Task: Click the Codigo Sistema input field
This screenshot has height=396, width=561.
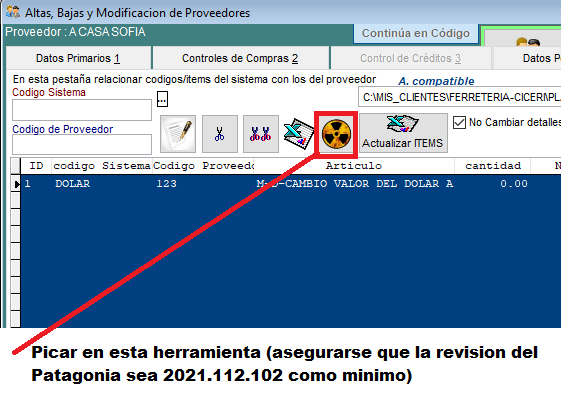Action: pyautogui.click(x=82, y=110)
